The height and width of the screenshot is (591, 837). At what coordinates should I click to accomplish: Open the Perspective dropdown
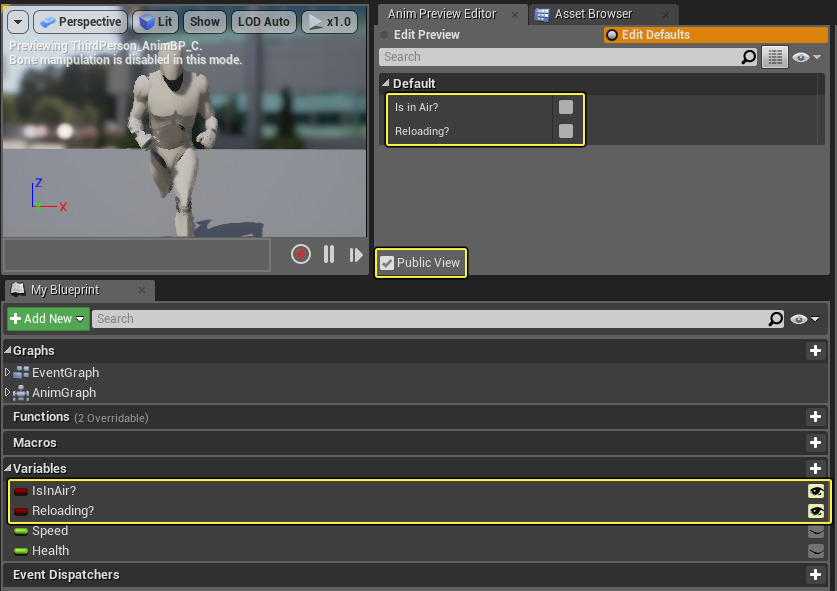pyautogui.click(x=80, y=21)
